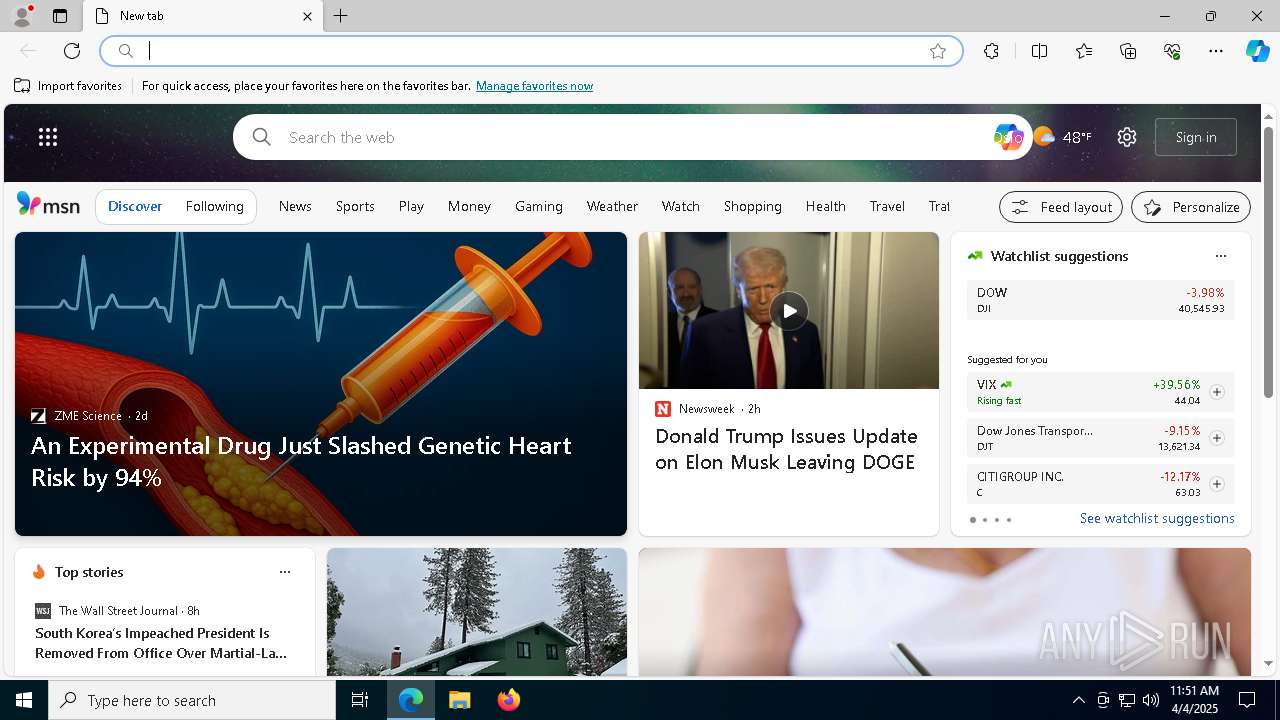Open the browser profile icon
Image resolution: width=1280 pixels, height=720 pixels.
point(21,16)
